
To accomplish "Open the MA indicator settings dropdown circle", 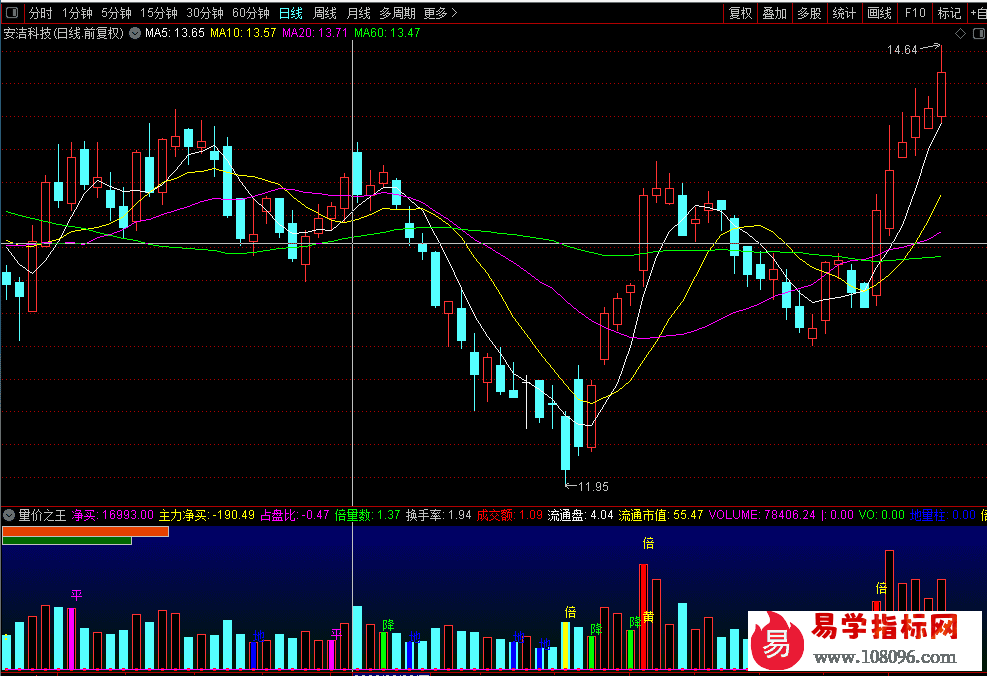I will pos(135,33).
